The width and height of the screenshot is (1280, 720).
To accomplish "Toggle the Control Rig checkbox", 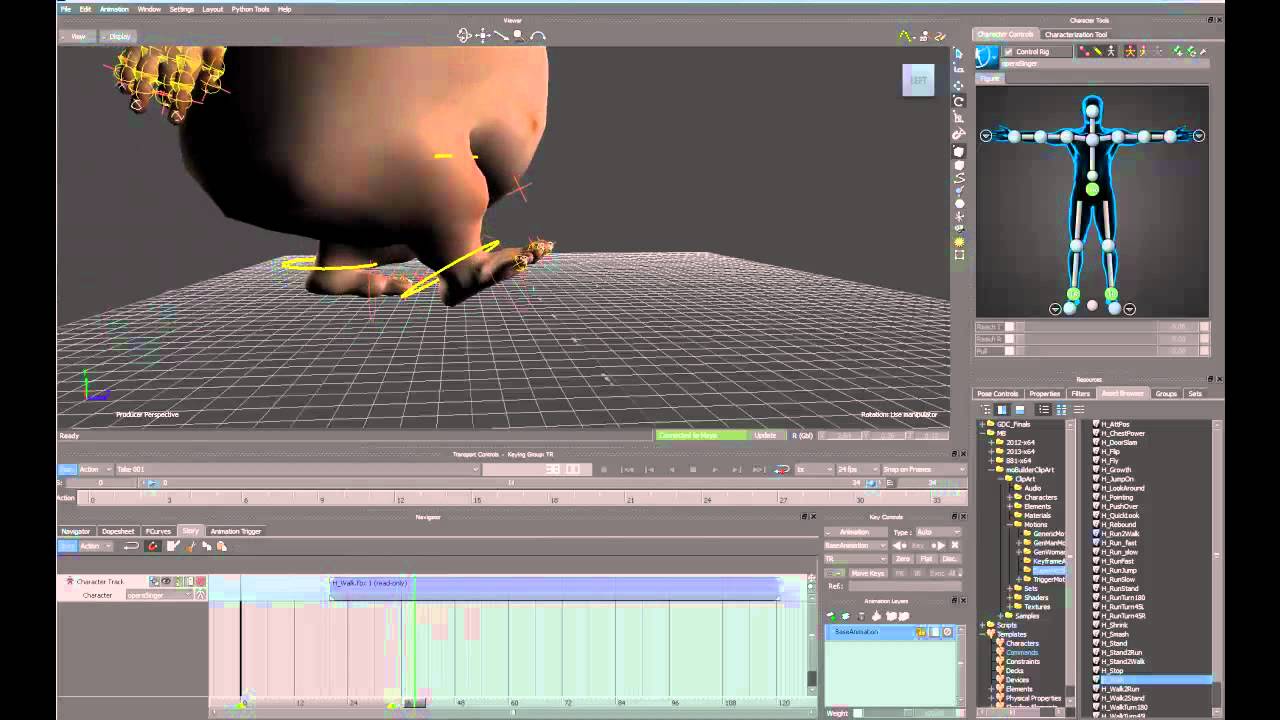I will 1008,52.
